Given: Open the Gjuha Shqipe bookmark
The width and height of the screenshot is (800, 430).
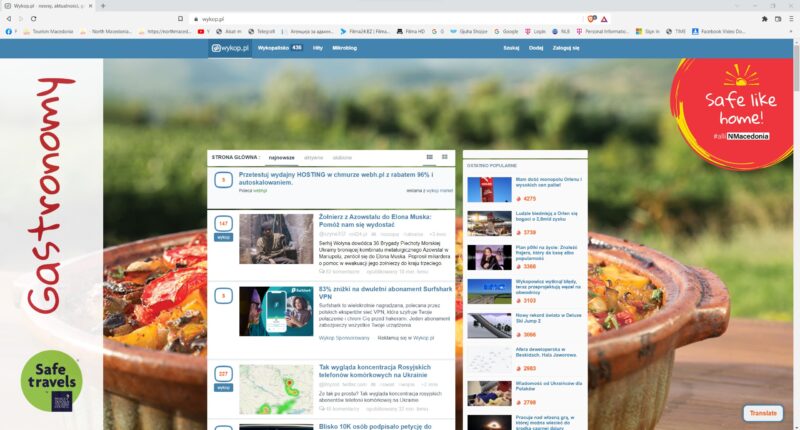Looking at the screenshot, I should [469, 31].
